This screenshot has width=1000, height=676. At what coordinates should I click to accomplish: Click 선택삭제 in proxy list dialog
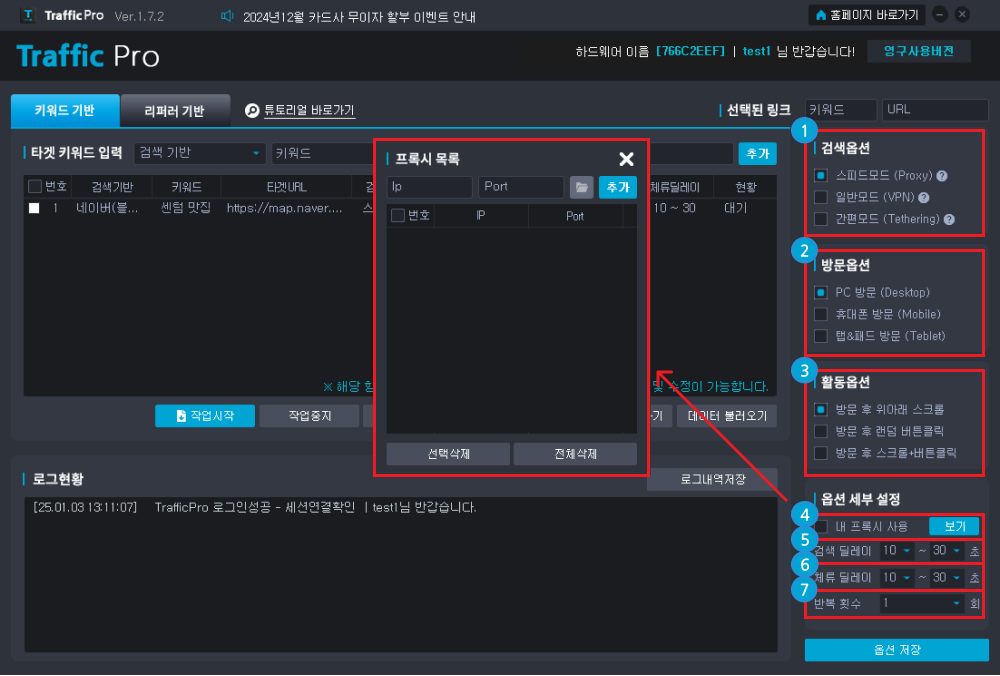click(448, 454)
